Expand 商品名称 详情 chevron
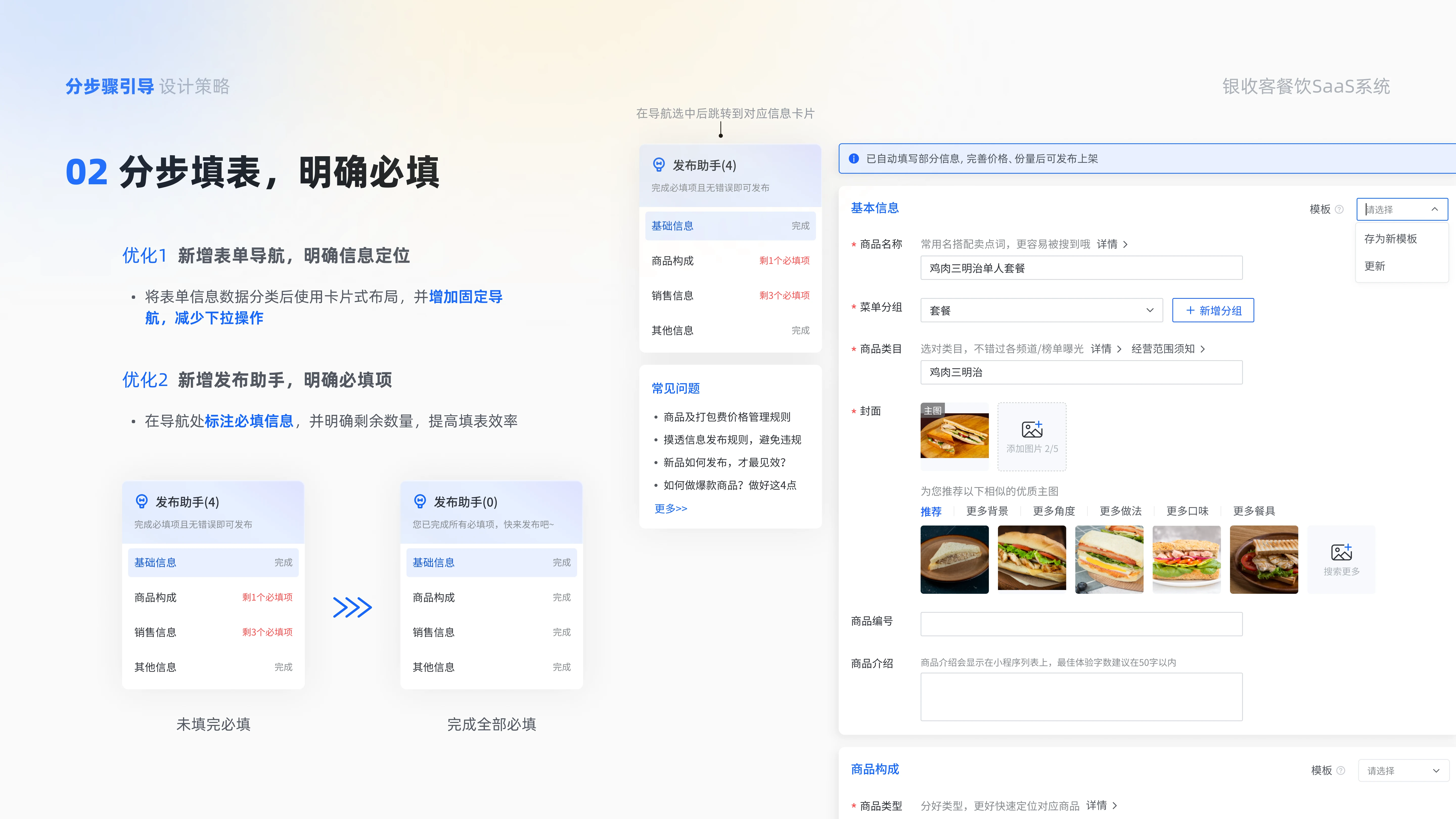Screen dimensions: 1456x819 (x=1125, y=244)
